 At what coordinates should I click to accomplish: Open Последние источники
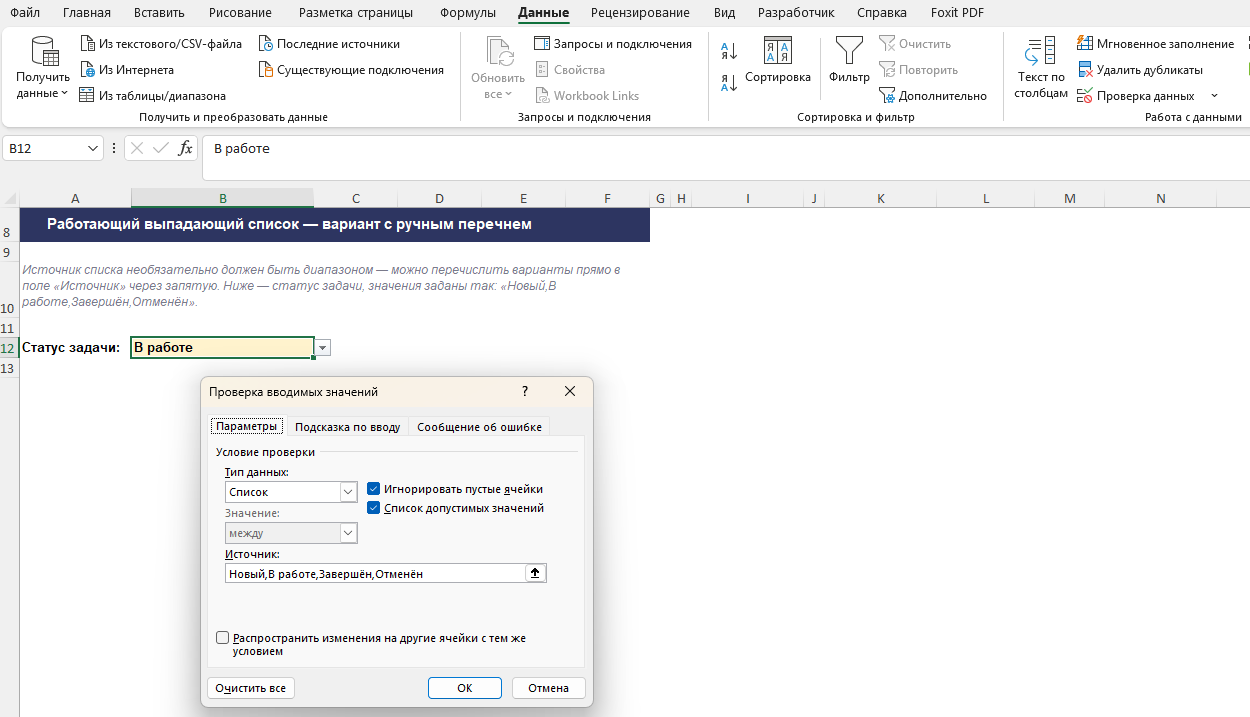(329, 44)
